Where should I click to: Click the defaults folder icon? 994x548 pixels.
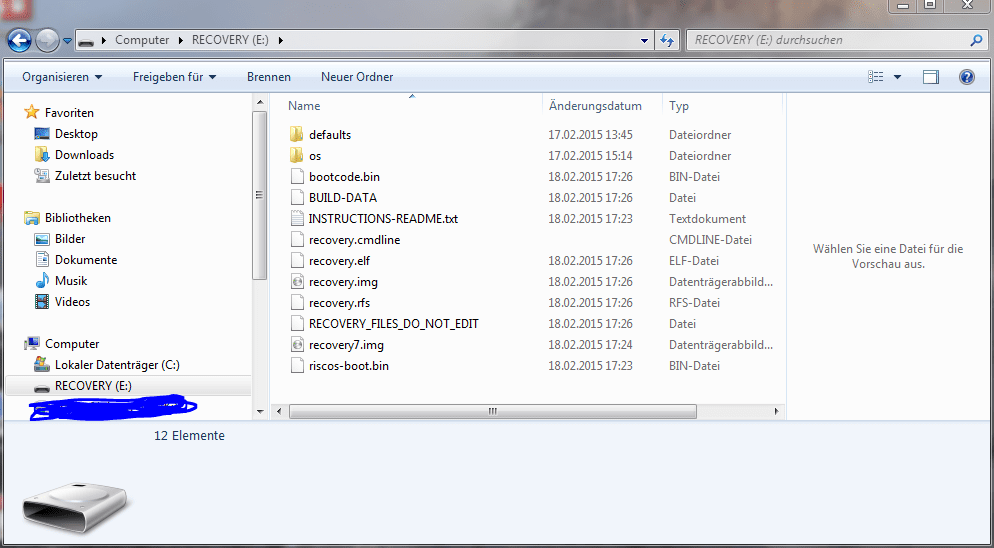tap(296, 134)
